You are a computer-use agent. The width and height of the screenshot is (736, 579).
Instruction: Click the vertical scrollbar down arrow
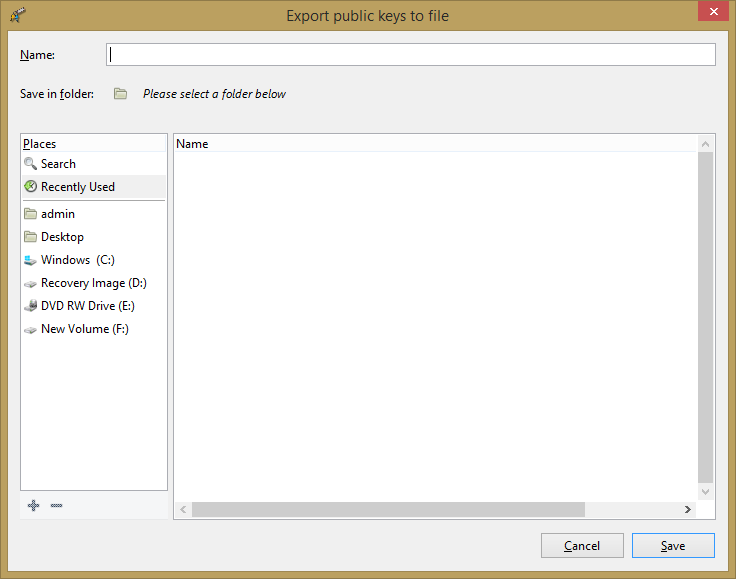pyautogui.click(x=706, y=492)
